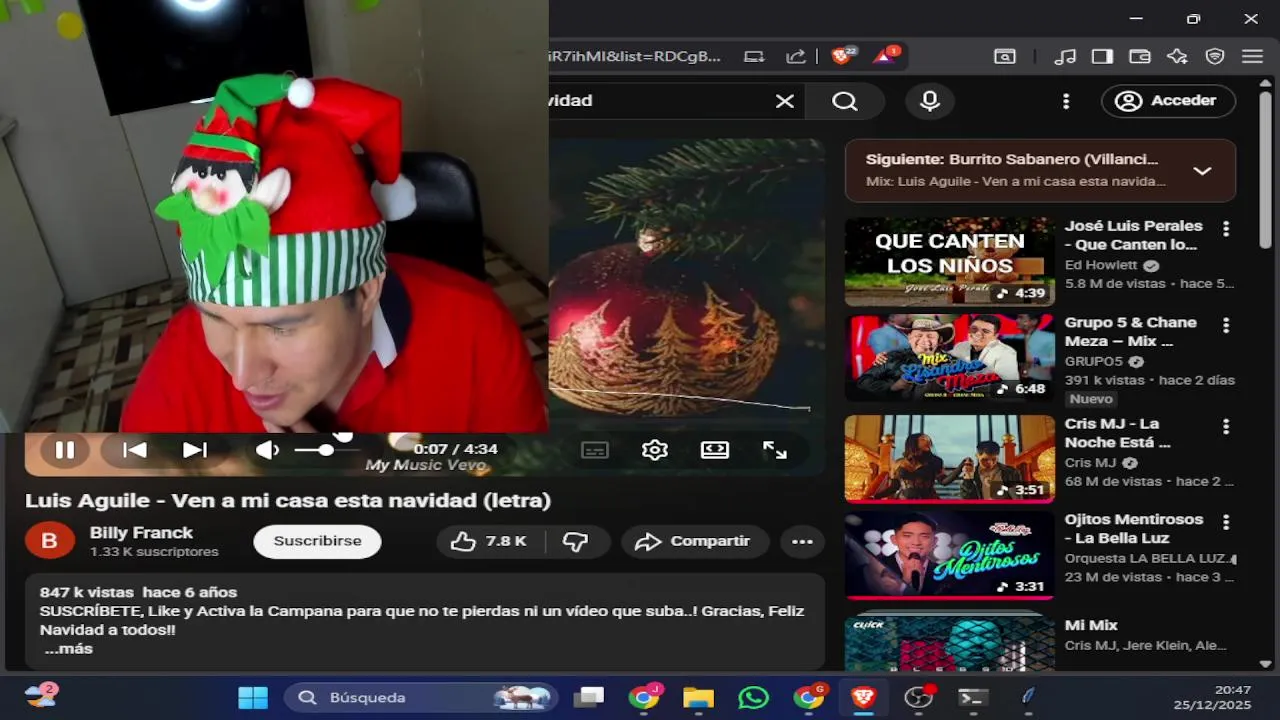The width and height of the screenshot is (1280, 720).
Task: Open Cris MJ La Noche Está thumbnail
Action: [949, 459]
